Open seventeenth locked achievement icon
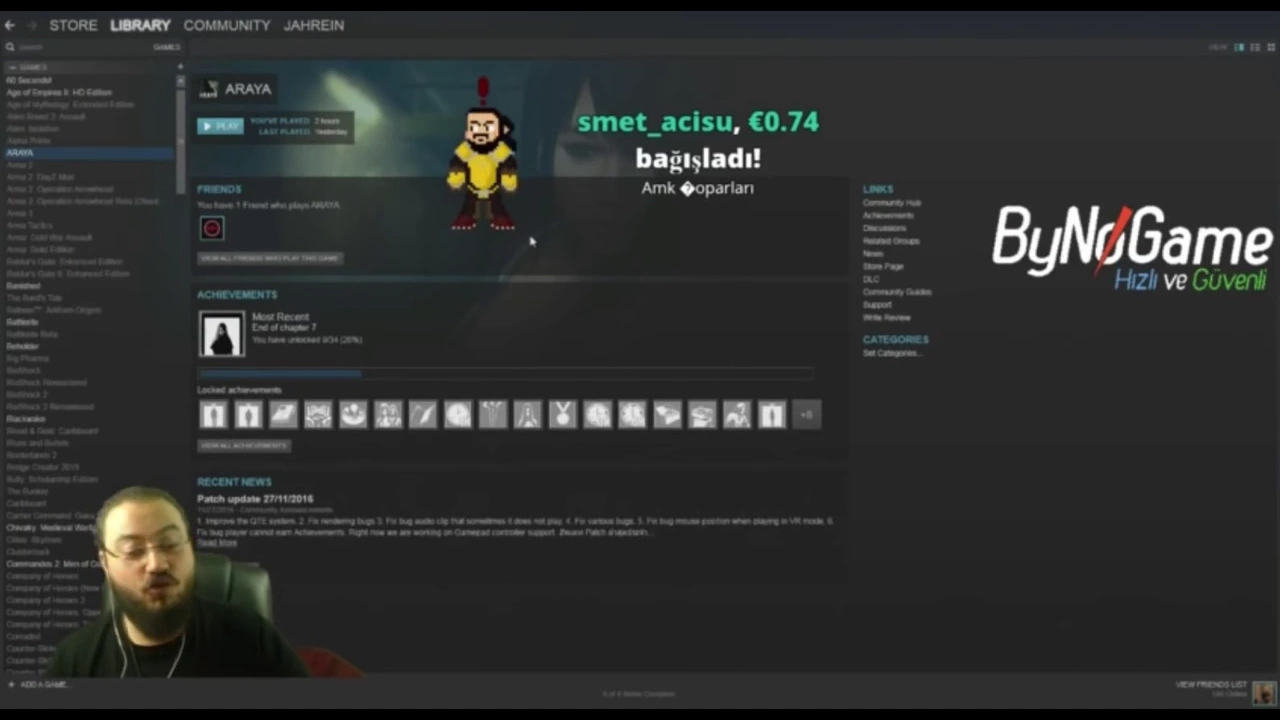Screen dimensions: 1280x720 (772, 414)
